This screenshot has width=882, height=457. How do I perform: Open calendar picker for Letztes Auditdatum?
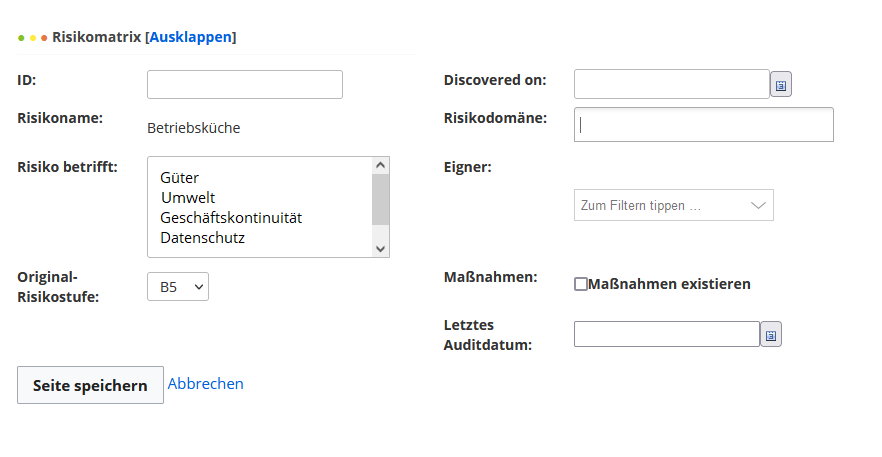(x=771, y=335)
